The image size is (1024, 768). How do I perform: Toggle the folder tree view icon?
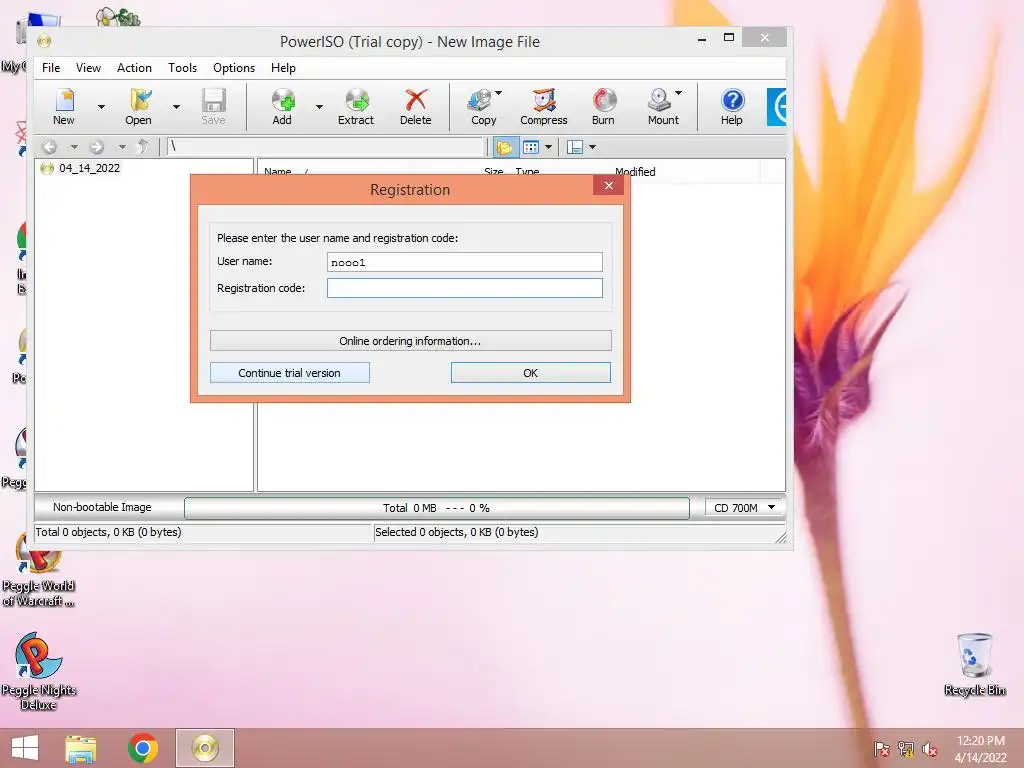[x=505, y=148]
